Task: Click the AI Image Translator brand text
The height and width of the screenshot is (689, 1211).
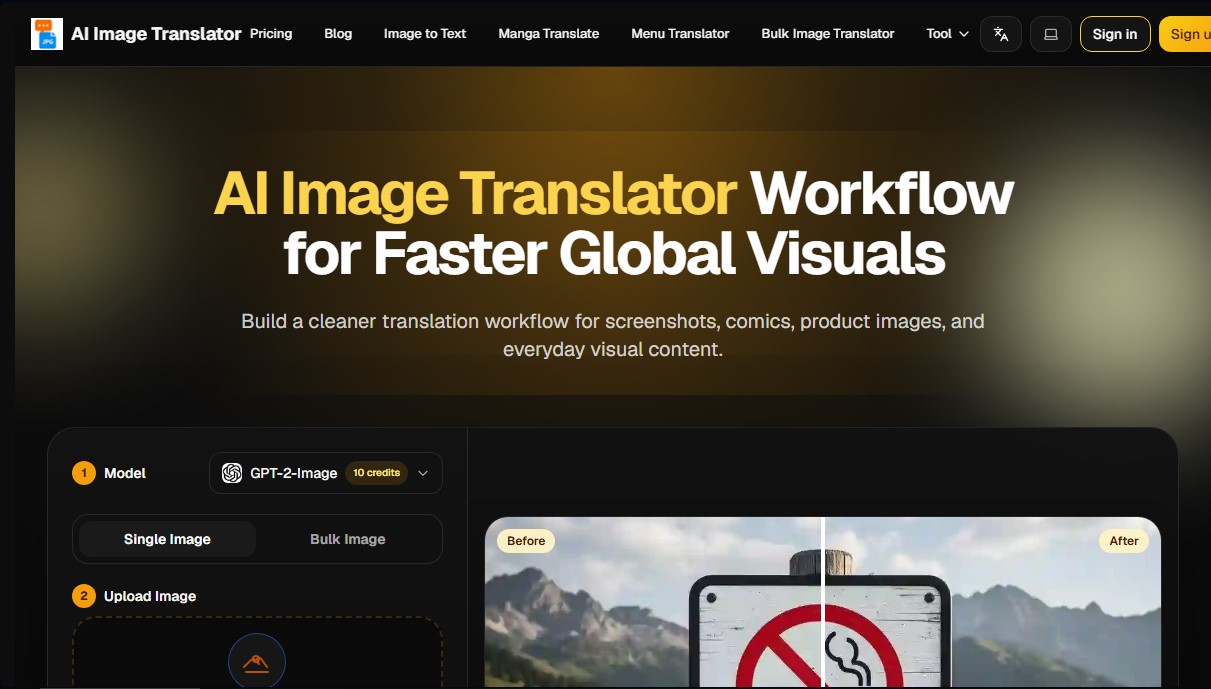Action: (x=156, y=34)
